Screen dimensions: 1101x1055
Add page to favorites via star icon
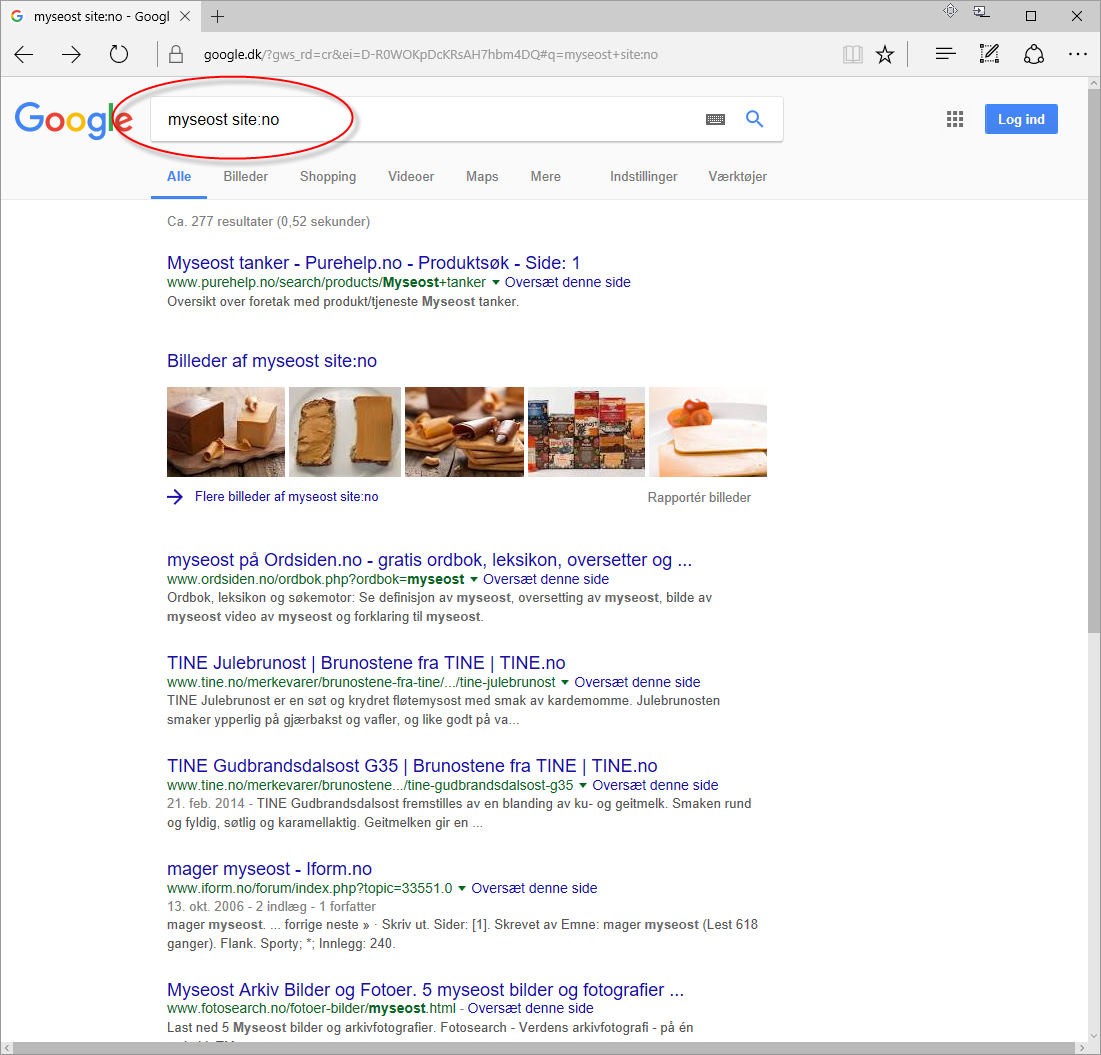885,55
